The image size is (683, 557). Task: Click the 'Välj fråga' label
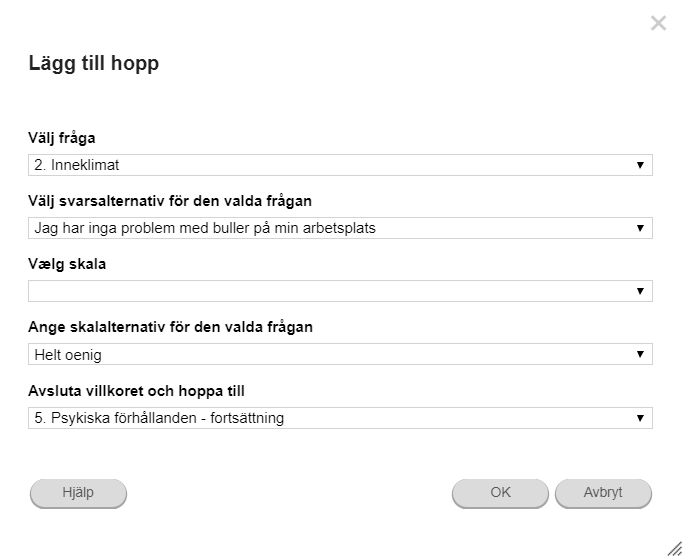pyautogui.click(x=62, y=138)
